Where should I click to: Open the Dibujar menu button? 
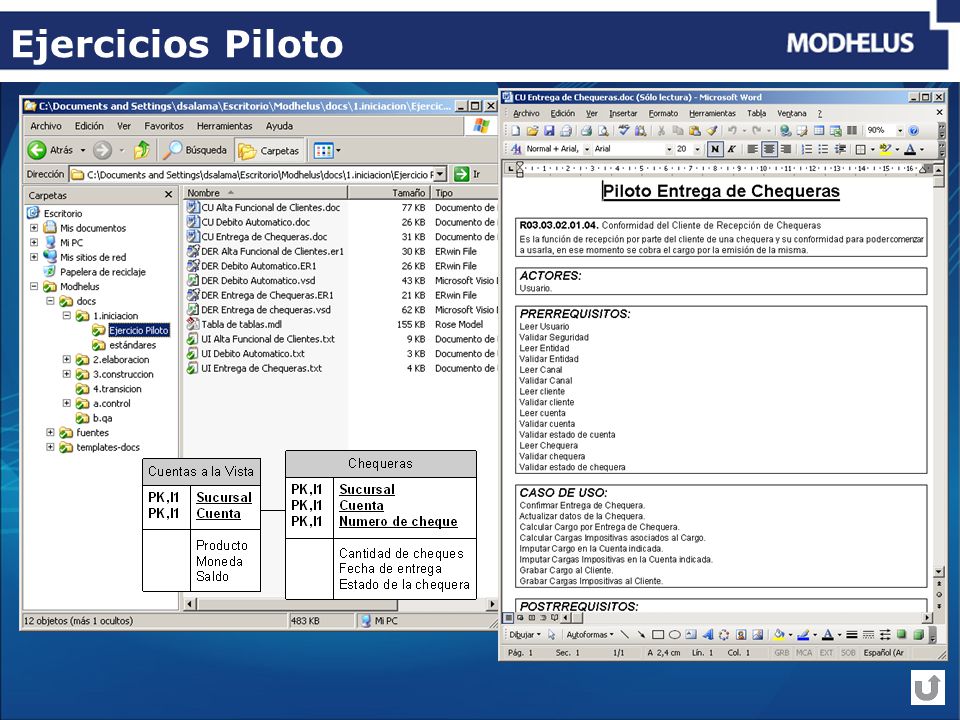point(525,635)
